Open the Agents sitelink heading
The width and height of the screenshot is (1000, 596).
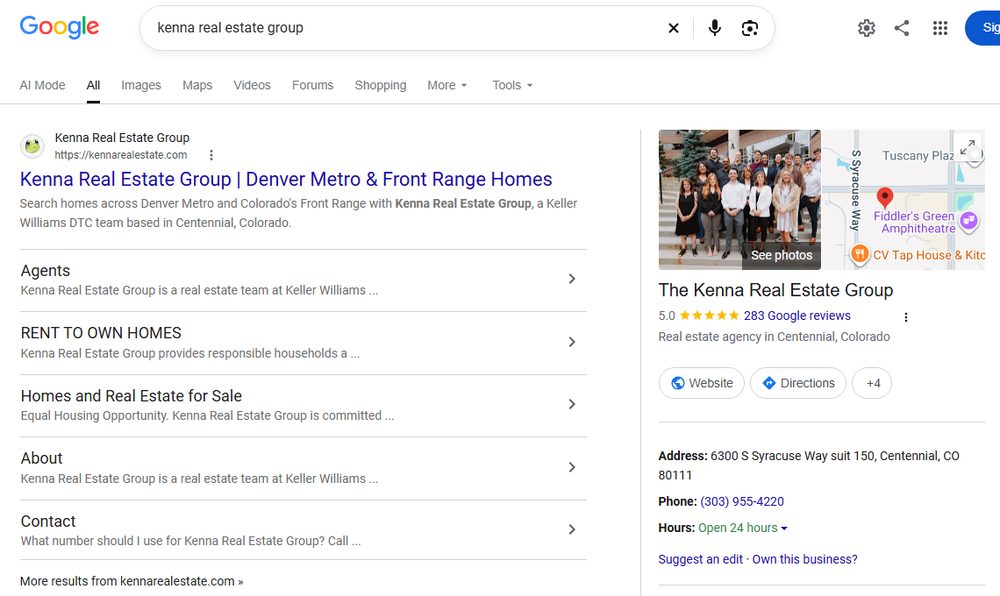pyautogui.click(x=45, y=270)
